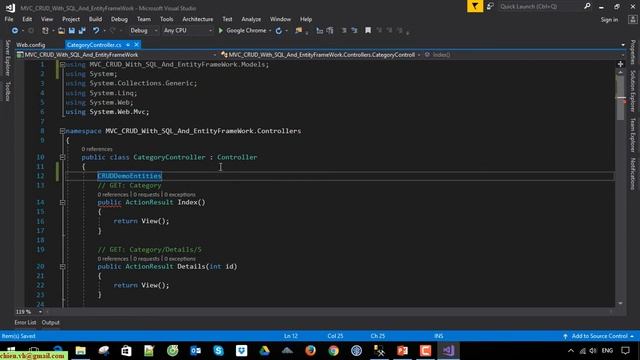Viewport: 640px width, 360px height.
Task: Switch to the Web.config tab
Action: [x=31, y=45]
